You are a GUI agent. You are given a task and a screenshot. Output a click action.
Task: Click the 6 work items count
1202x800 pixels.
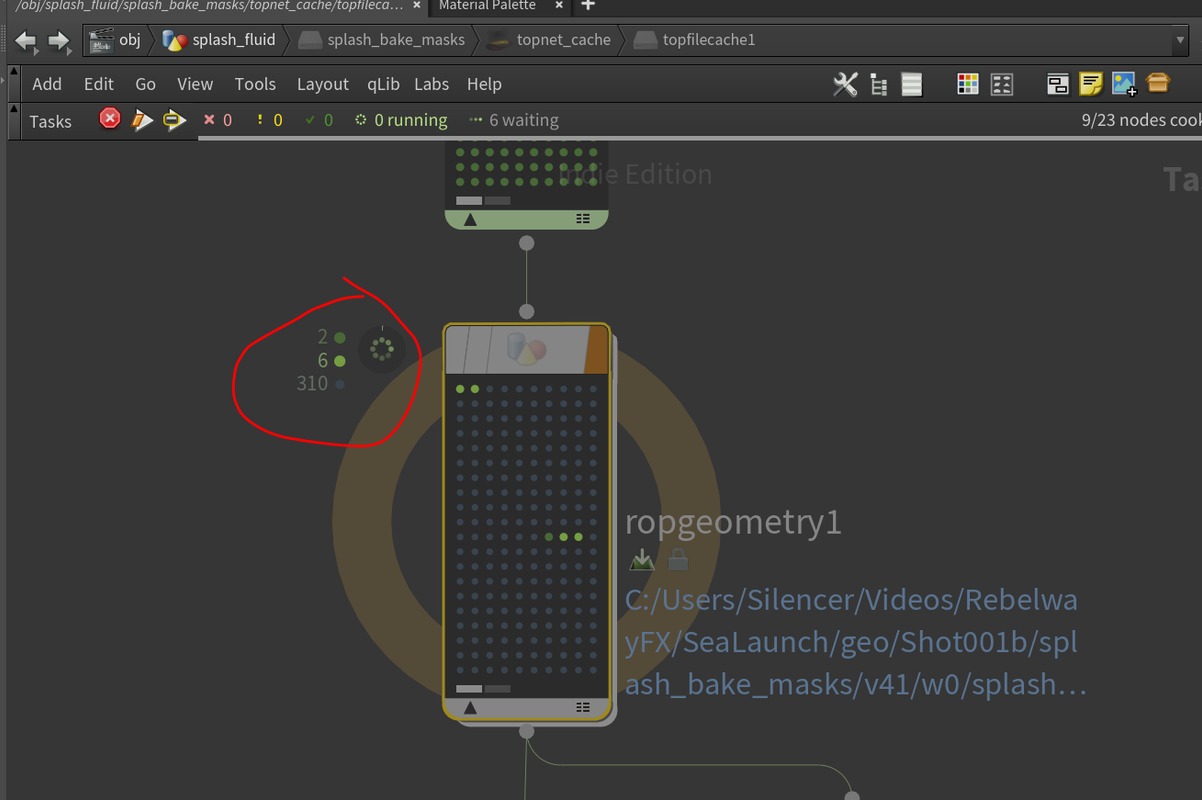click(331, 360)
